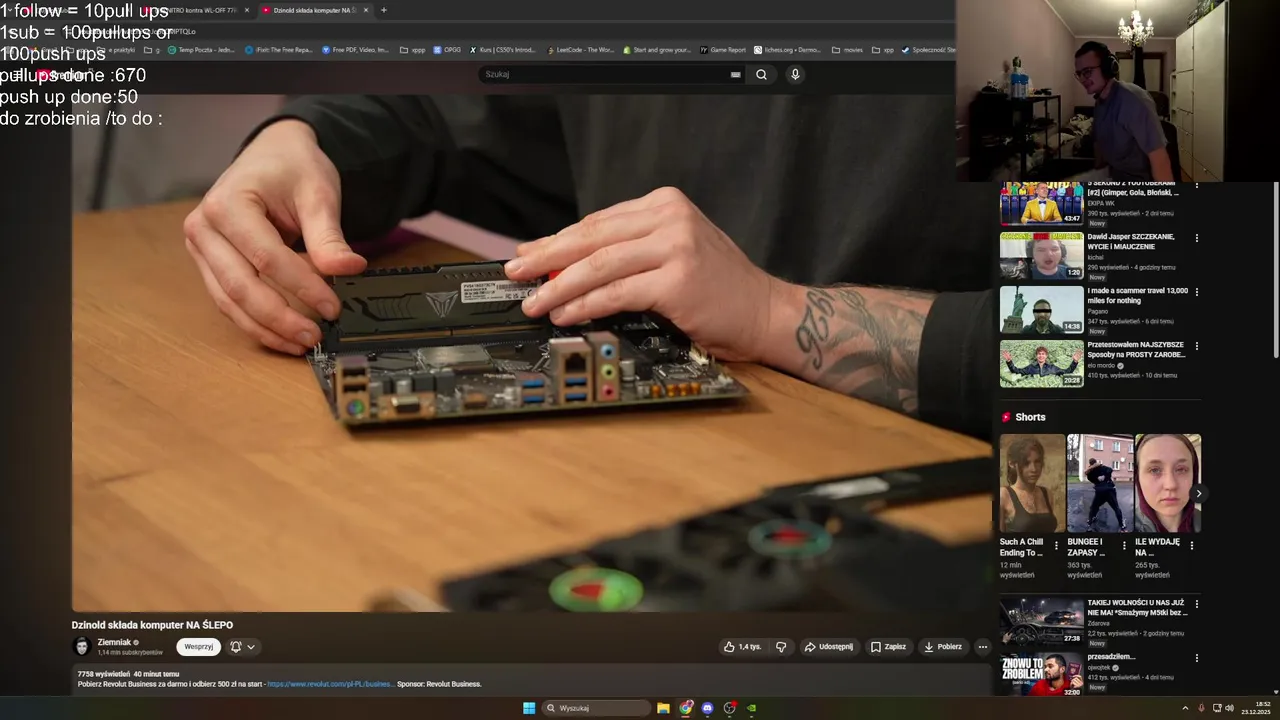Close the Dzinold składa komputer tab
Image resolution: width=1280 pixels, height=720 pixels.
[366, 10]
